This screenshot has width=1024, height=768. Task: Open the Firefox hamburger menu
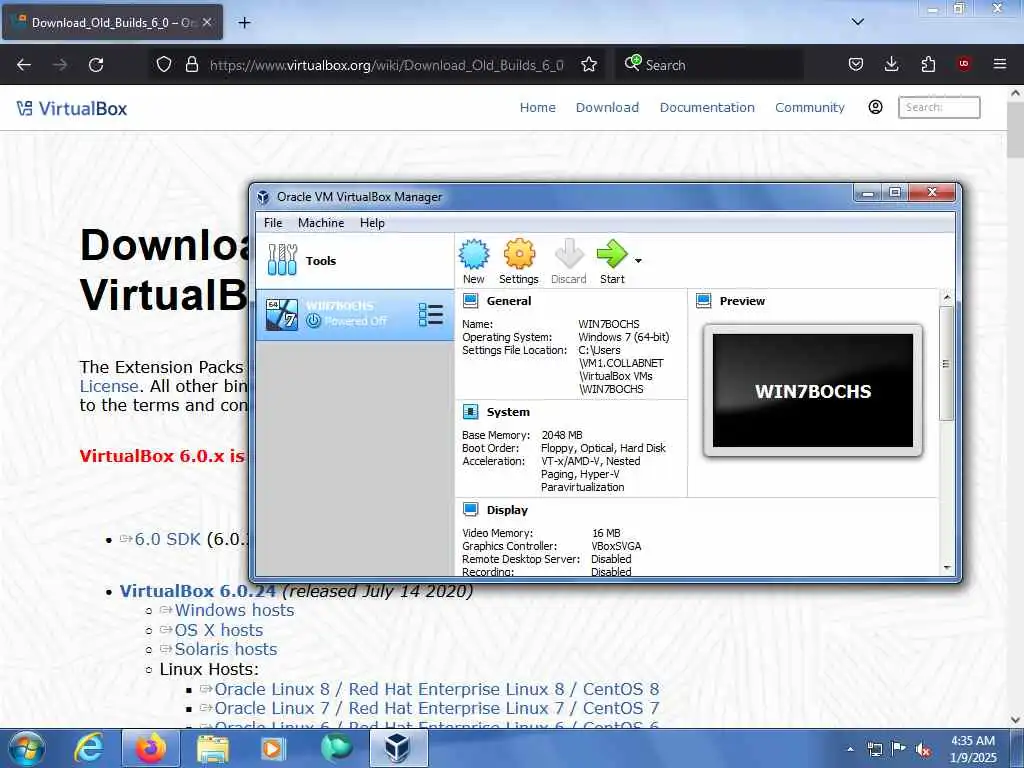(x=999, y=64)
